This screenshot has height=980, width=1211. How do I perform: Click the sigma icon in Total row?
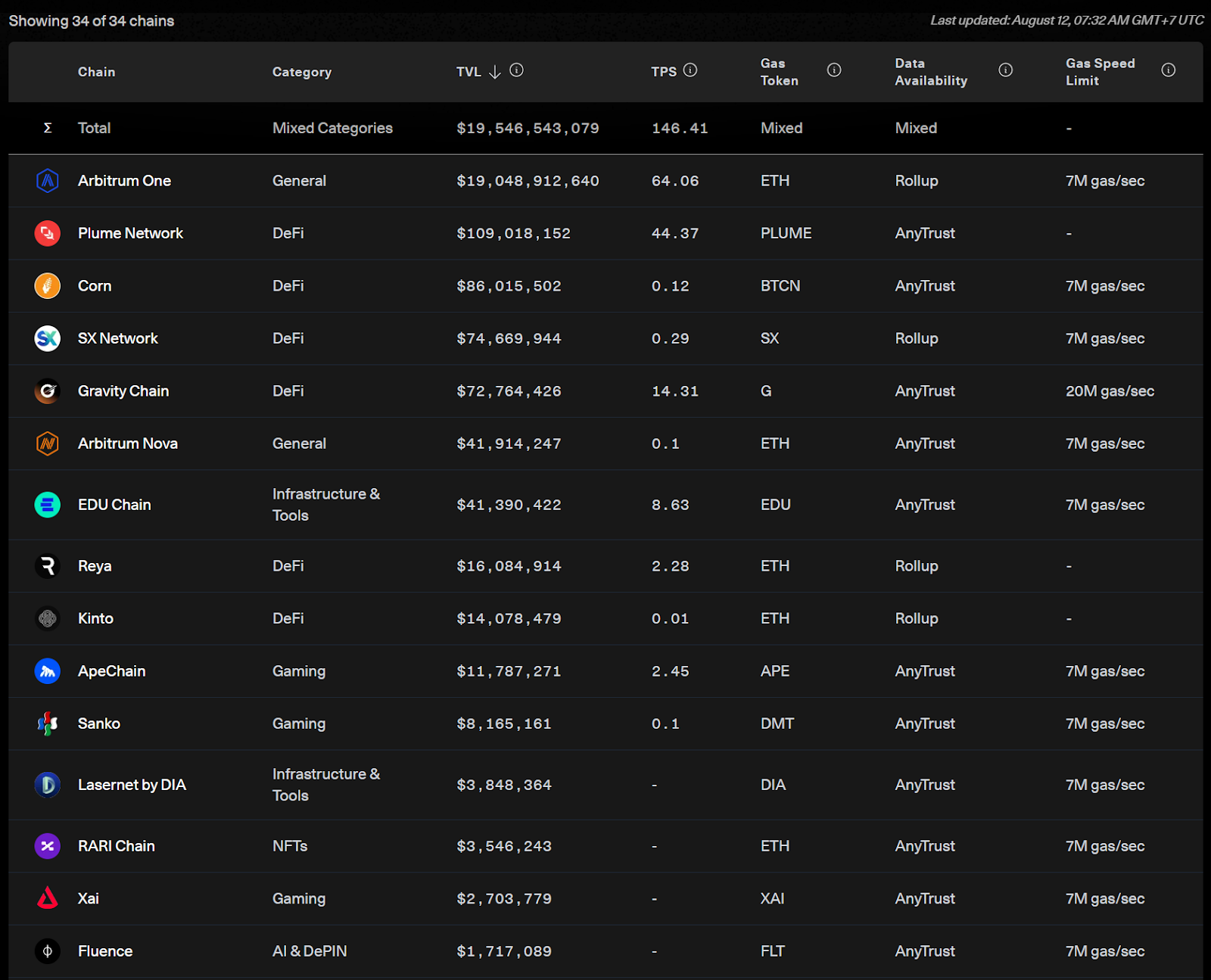click(48, 128)
